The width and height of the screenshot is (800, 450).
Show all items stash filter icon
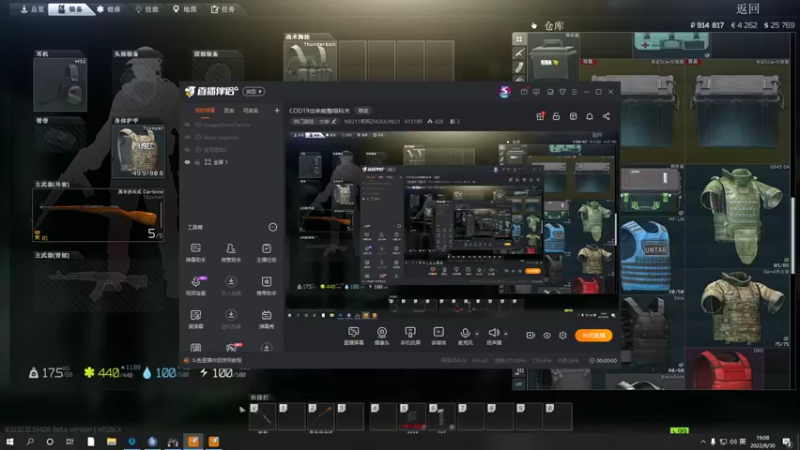pyautogui.click(x=519, y=39)
